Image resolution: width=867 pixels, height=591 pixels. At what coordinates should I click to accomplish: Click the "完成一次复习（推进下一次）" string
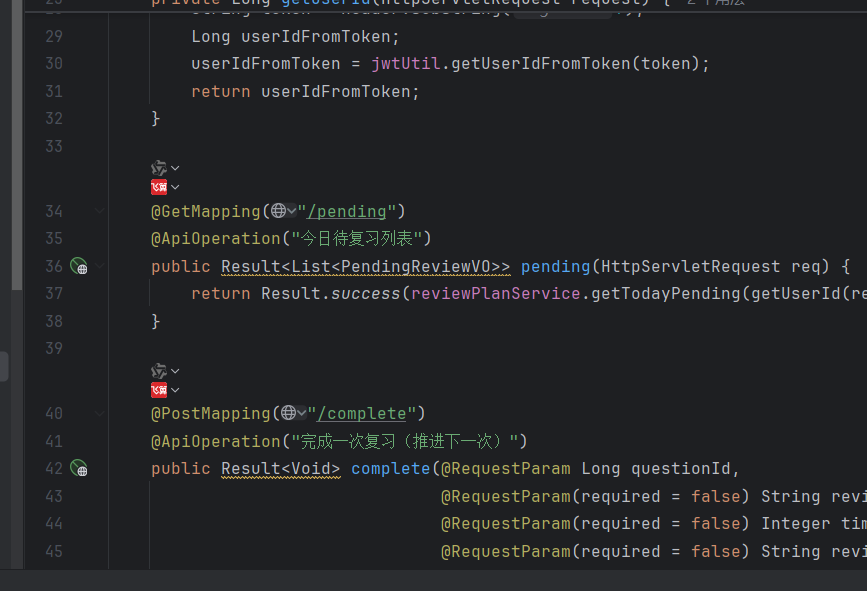tap(405, 441)
